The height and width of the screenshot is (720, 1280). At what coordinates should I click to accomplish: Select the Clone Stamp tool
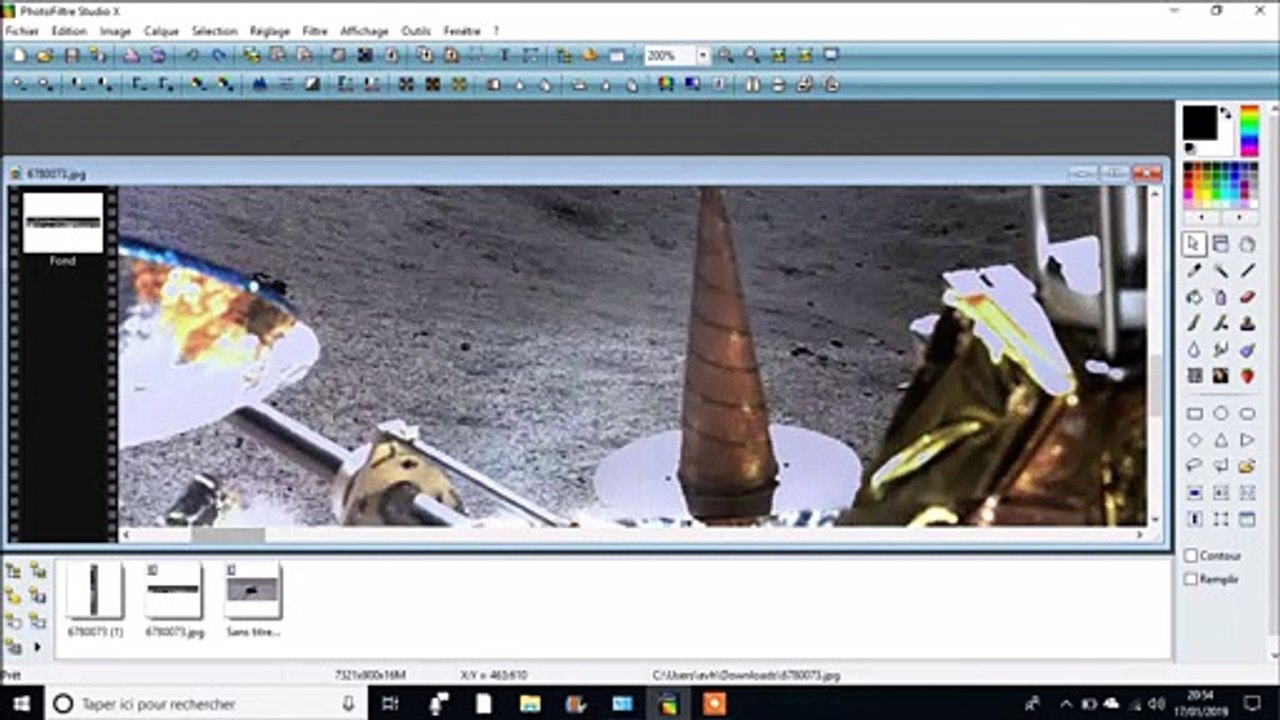point(1247,323)
